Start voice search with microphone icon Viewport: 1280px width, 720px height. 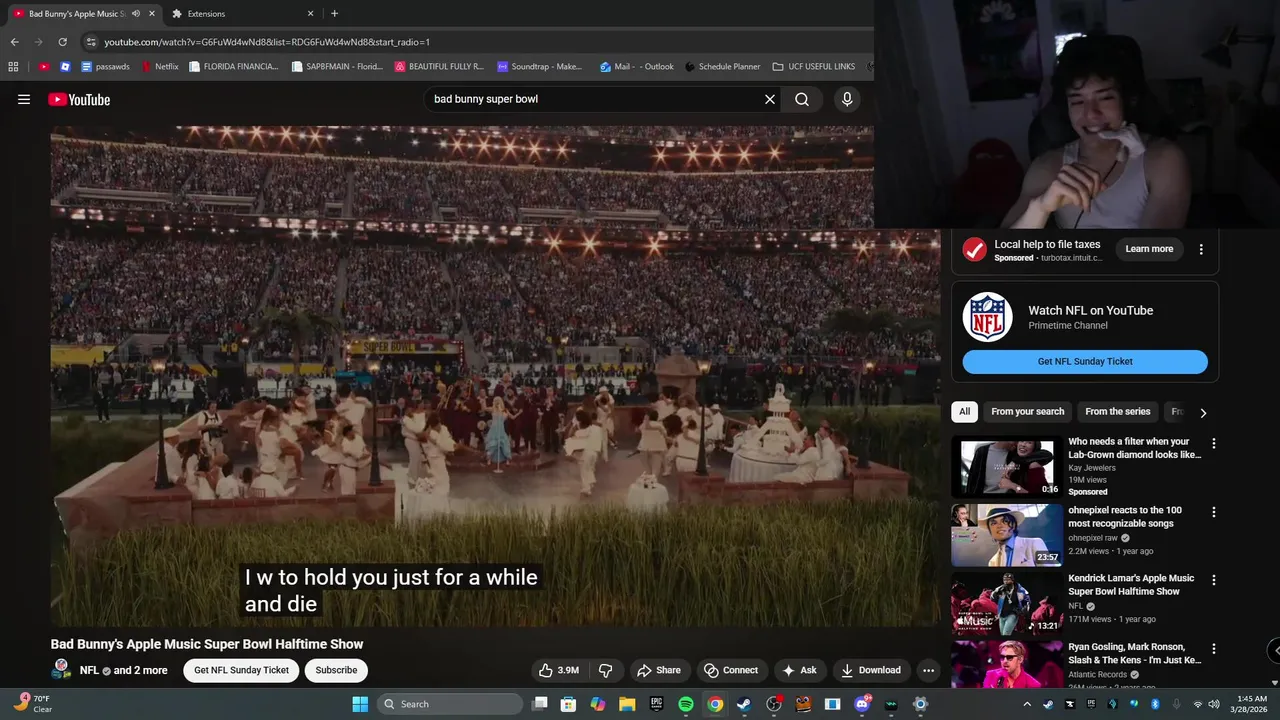pos(847,99)
